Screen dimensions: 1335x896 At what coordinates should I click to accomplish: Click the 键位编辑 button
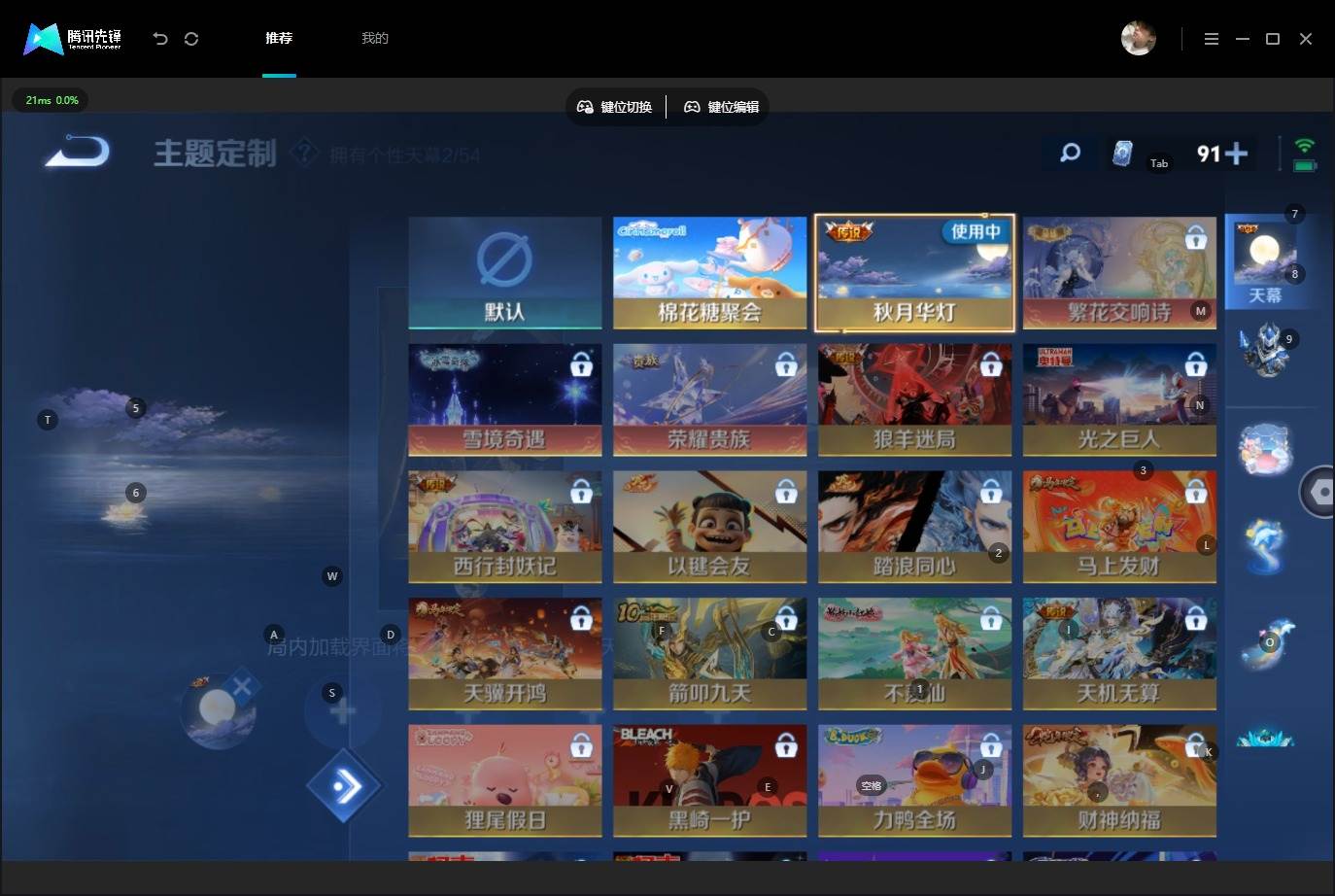coord(722,107)
